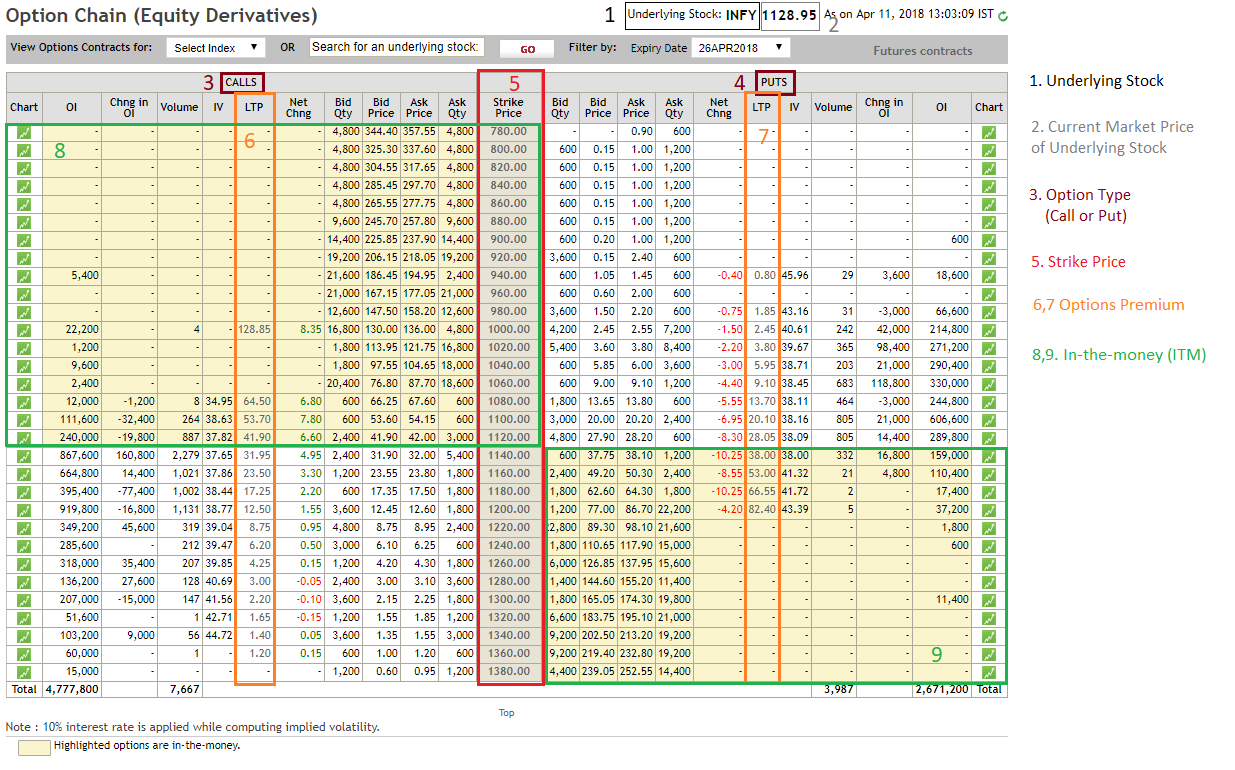The height and width of the screenshot is (770, 1235).
Task: Open puts chart icon for 880.00 strike
Action: point(989,222)
